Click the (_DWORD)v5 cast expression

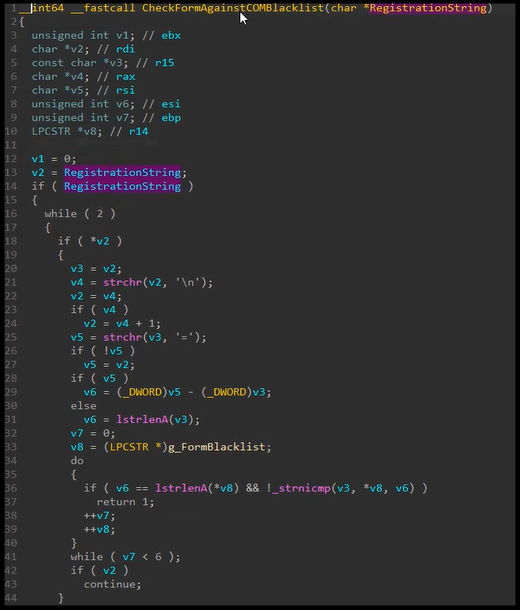tap(148, 392)
